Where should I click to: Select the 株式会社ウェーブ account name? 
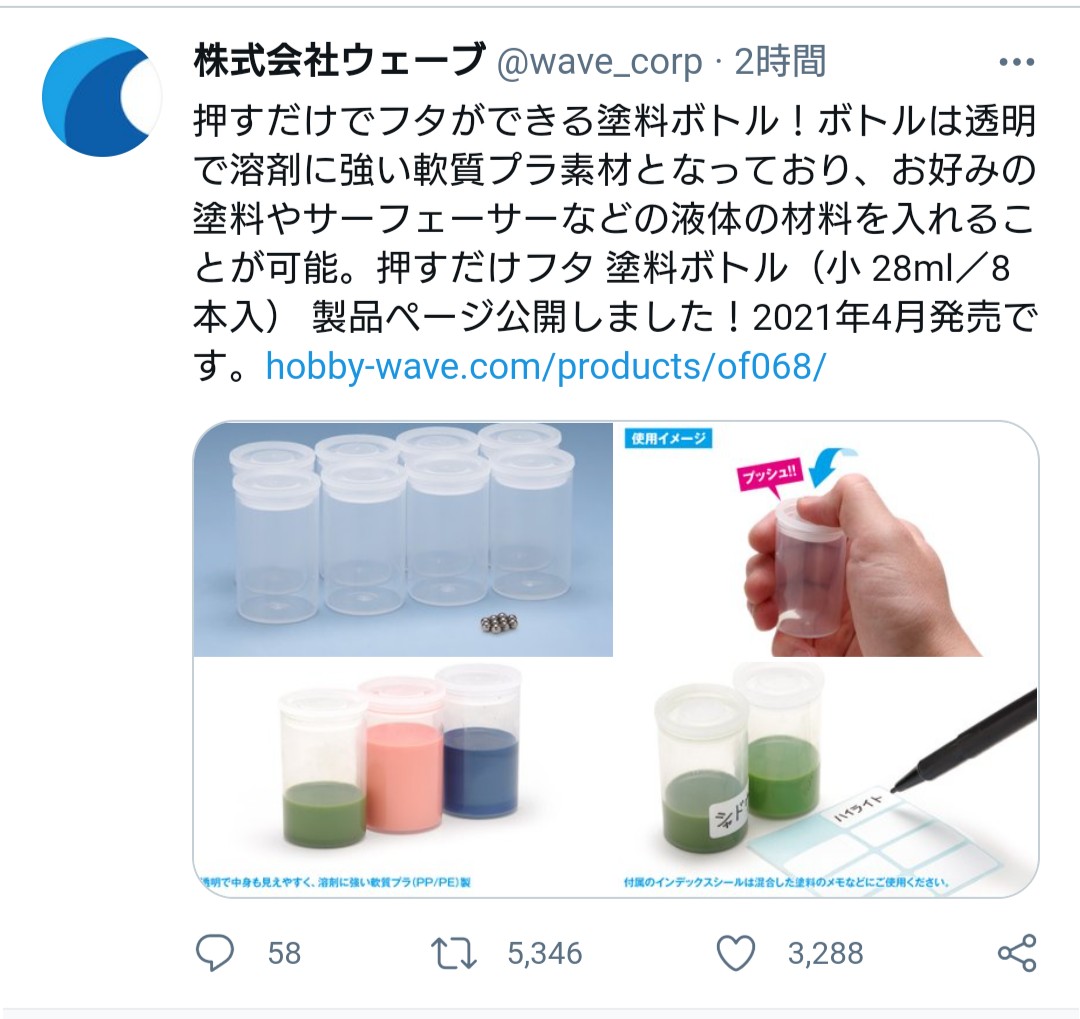tap(339, 61)
